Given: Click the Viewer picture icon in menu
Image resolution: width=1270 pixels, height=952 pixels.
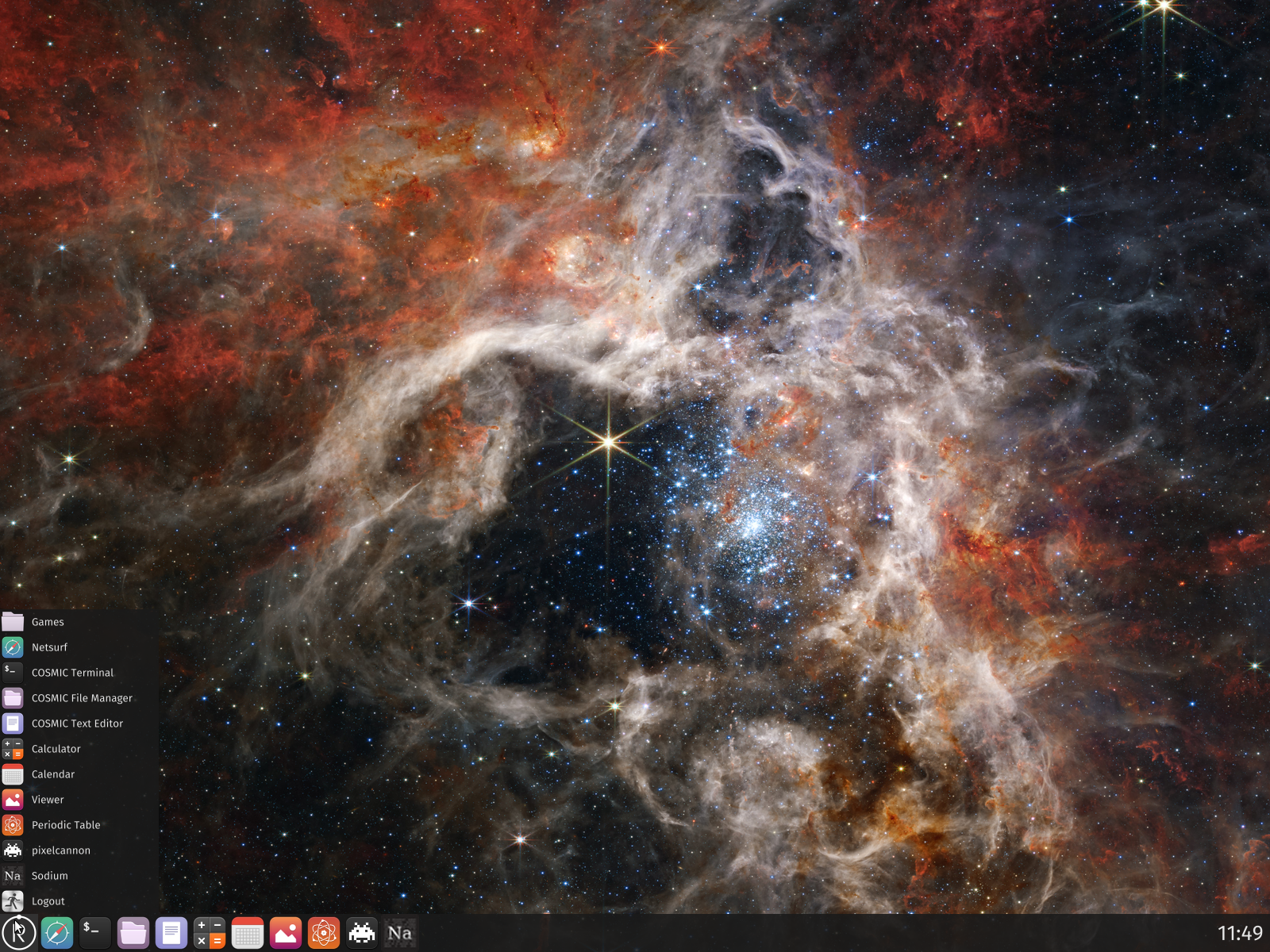Looking at the screenshot, I should [x=13, y=800].
